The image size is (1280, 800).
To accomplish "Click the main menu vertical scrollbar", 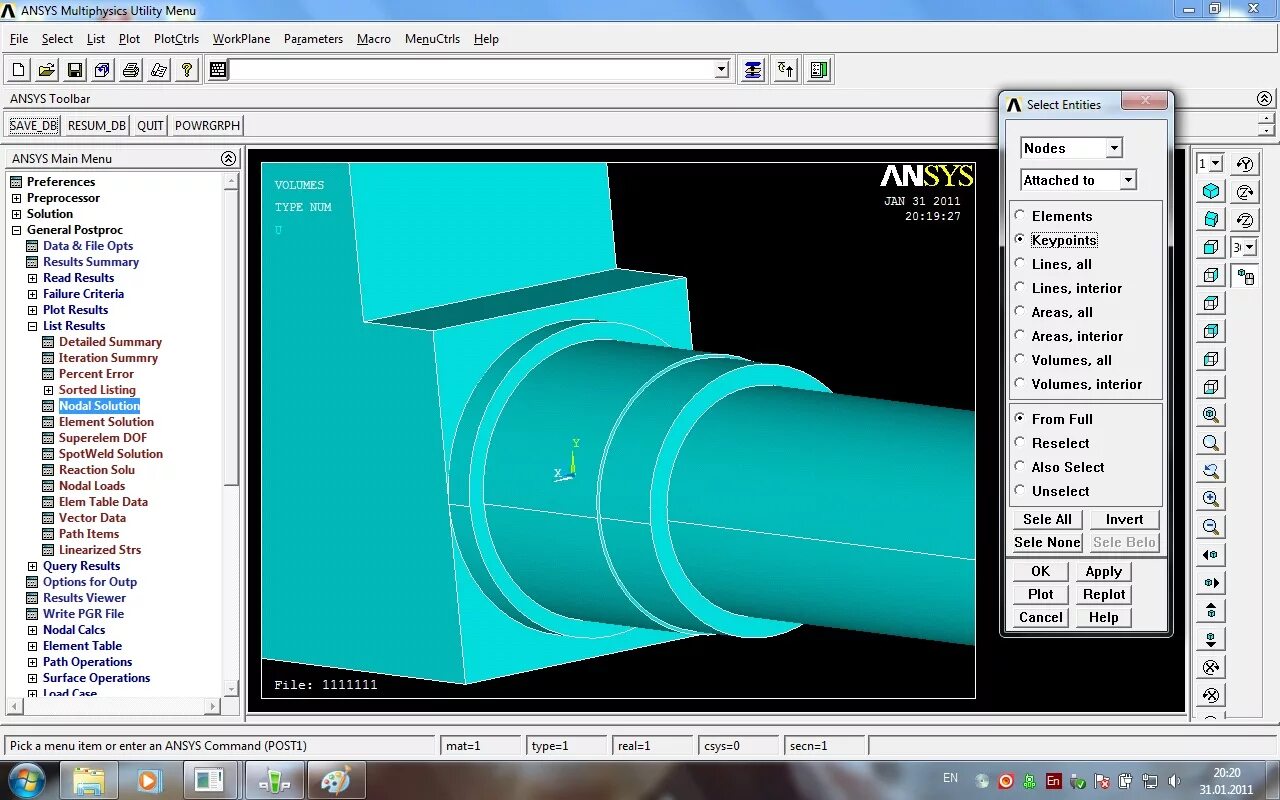I will (231, 435).
